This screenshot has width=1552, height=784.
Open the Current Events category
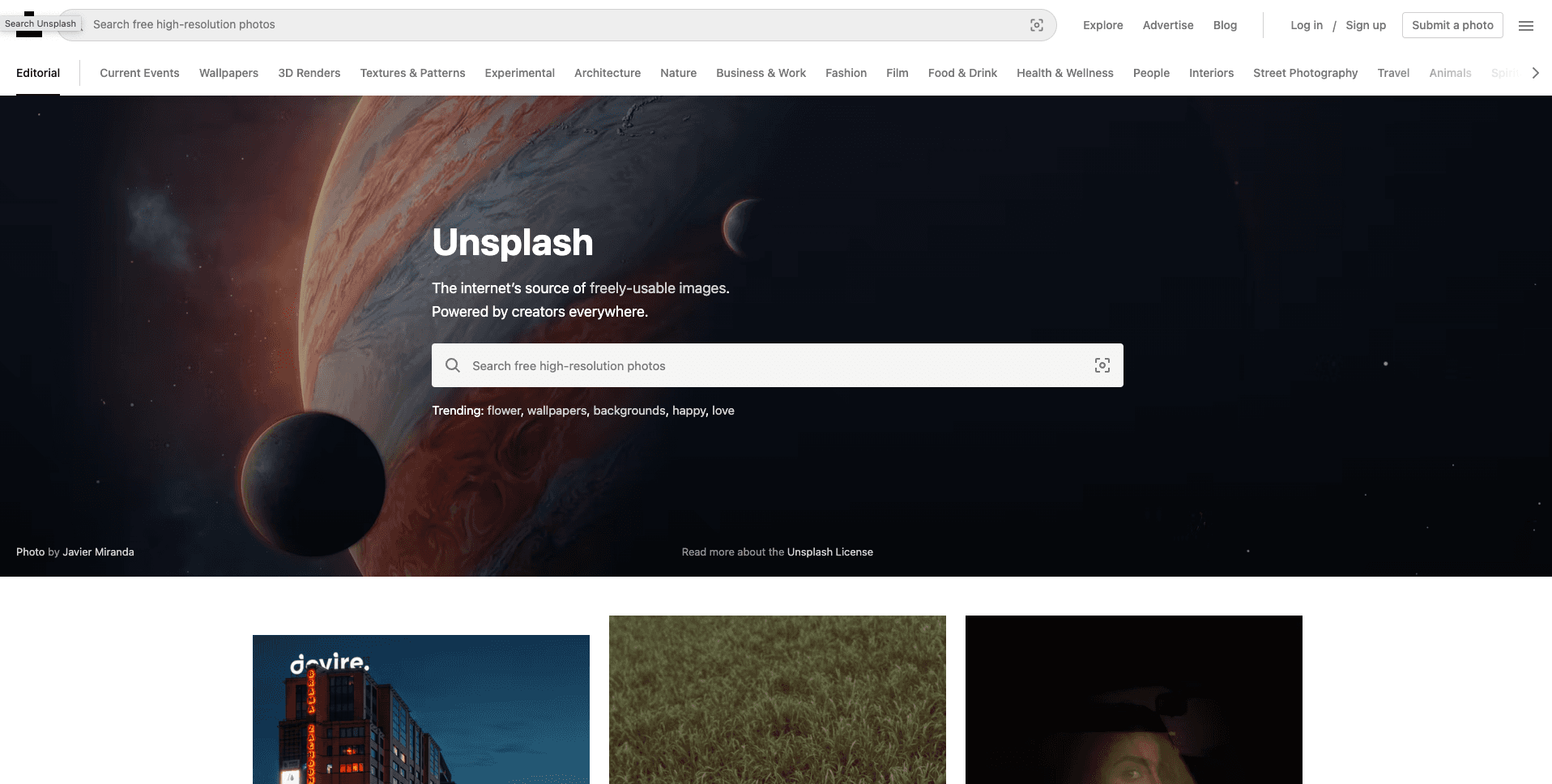pos(139,73)
